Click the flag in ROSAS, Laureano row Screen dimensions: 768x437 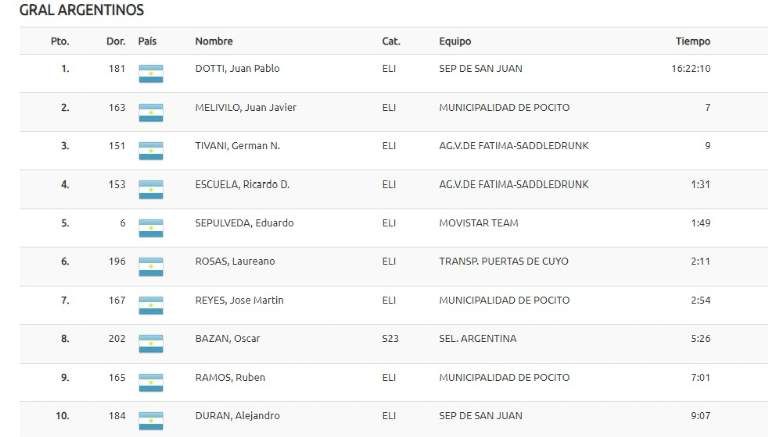(x=150, y=266)
